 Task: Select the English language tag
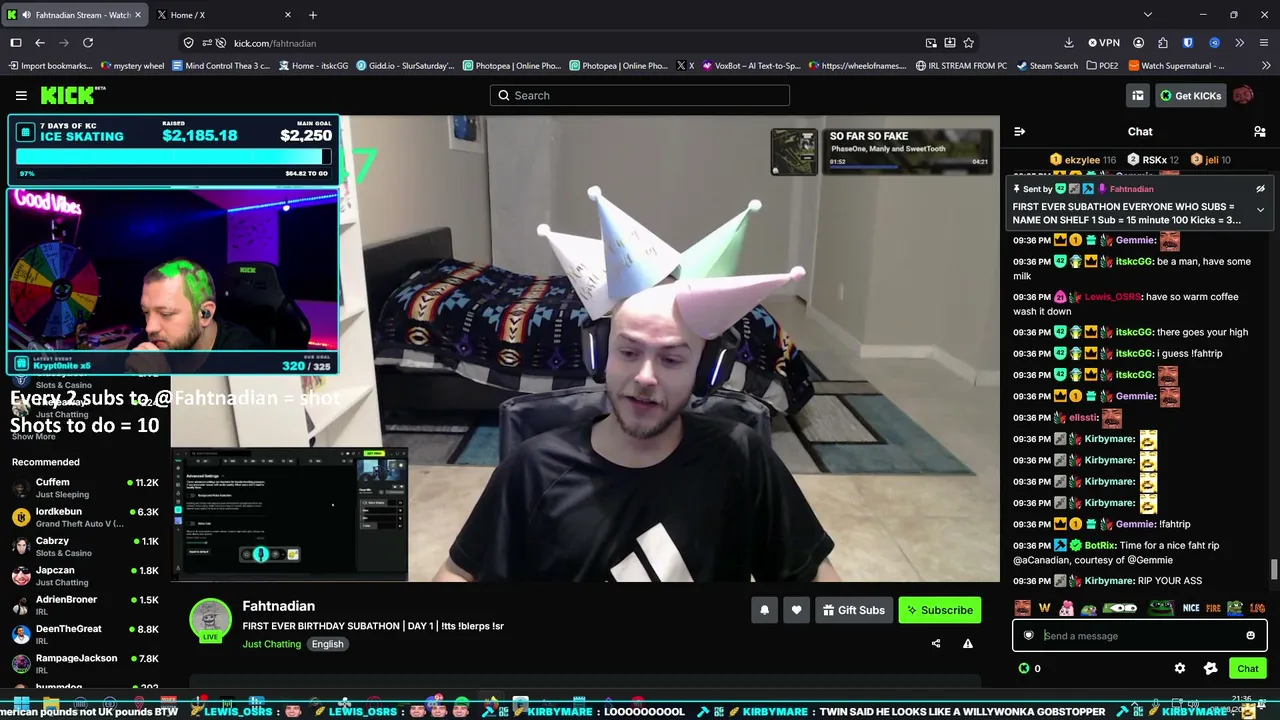[327, 644]
